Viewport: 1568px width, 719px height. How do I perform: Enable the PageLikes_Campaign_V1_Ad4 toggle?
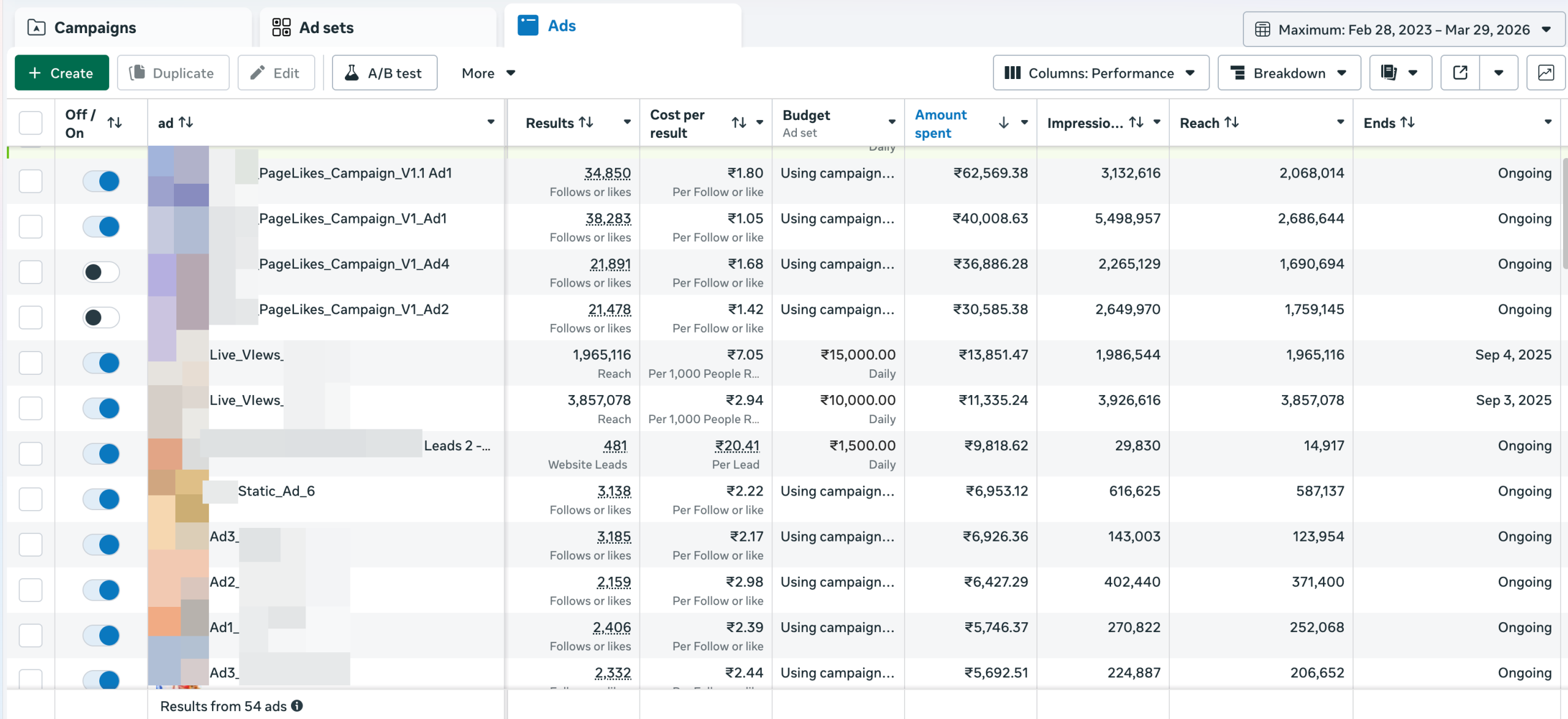tap(101, 271)
